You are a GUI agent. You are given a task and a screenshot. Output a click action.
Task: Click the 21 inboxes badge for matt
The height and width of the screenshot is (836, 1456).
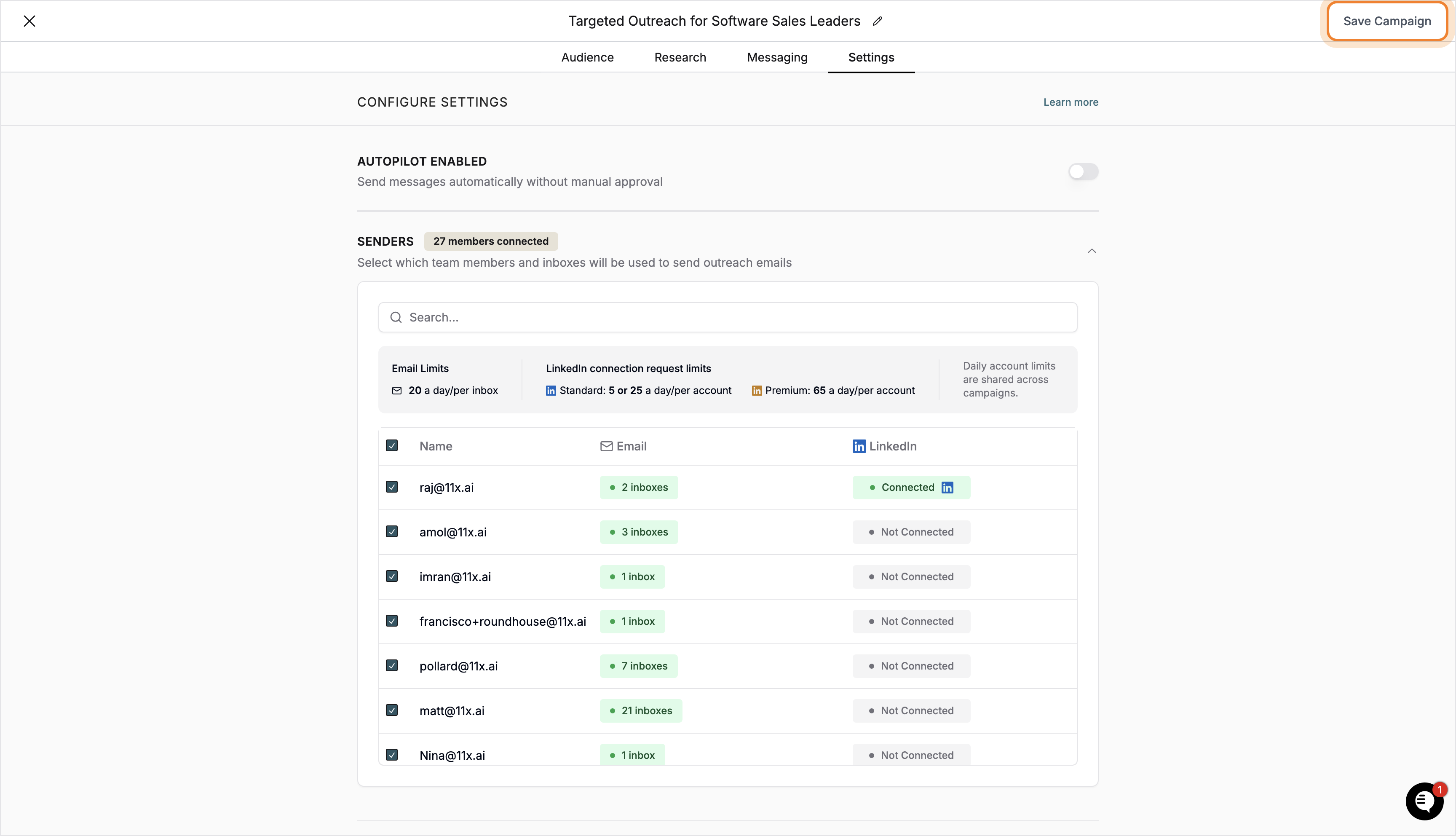(640, 711)
